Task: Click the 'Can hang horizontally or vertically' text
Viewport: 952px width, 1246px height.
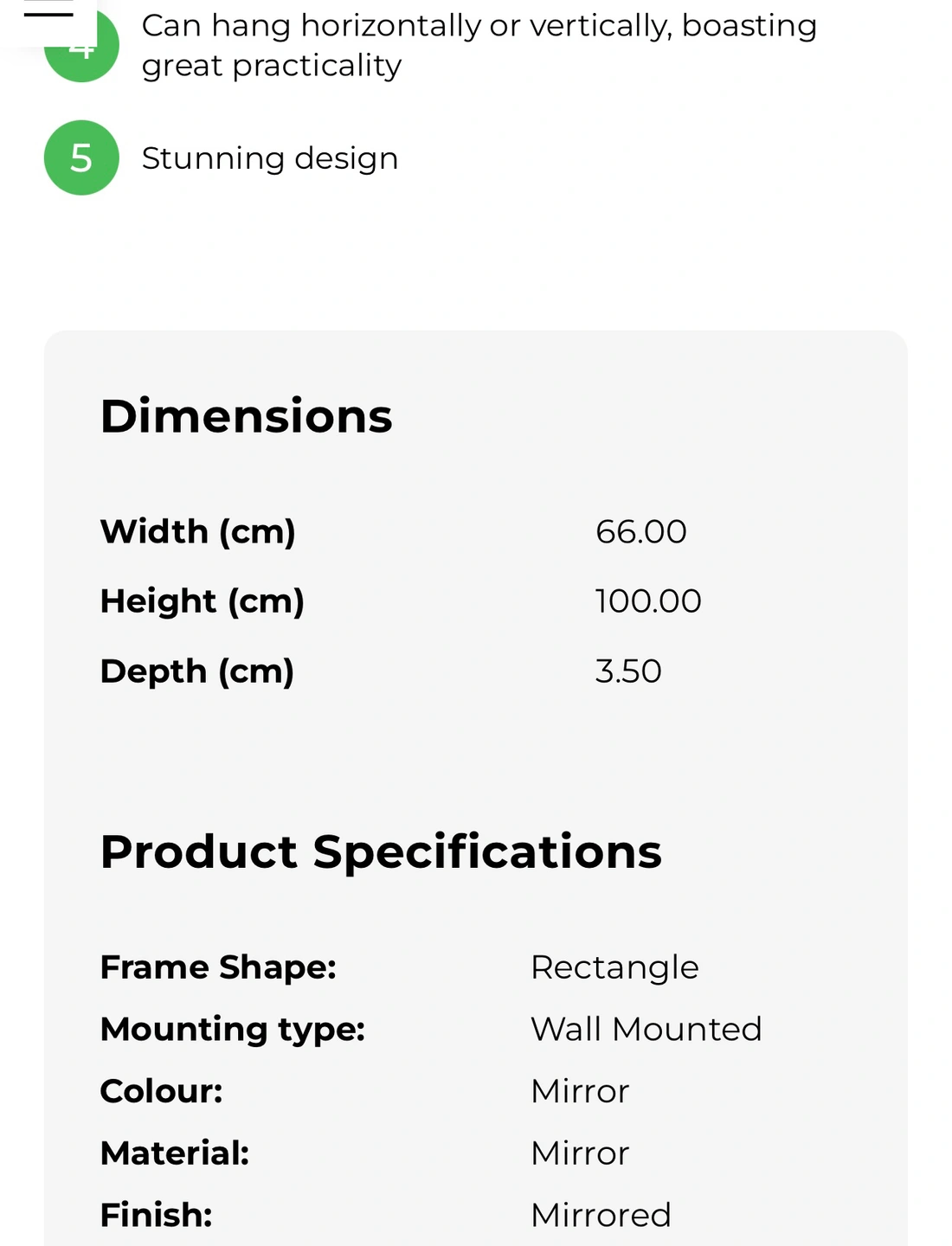Action: [479, 45]
